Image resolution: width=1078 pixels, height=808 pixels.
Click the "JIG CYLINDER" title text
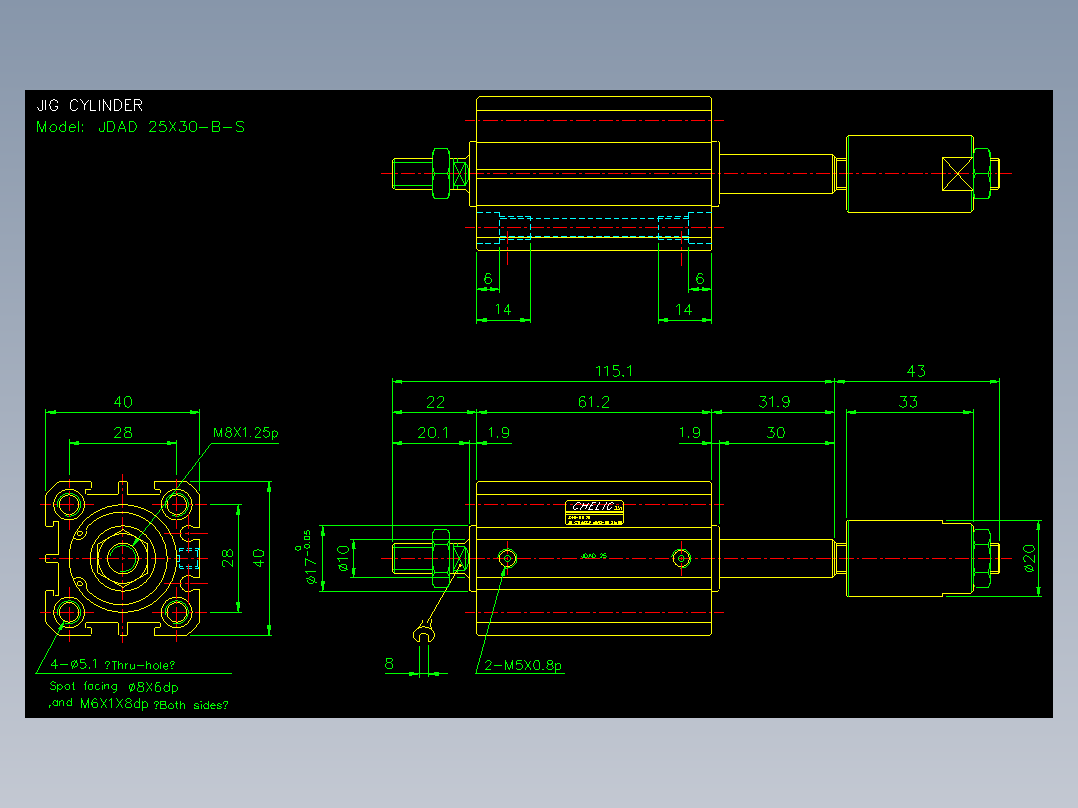90,105
